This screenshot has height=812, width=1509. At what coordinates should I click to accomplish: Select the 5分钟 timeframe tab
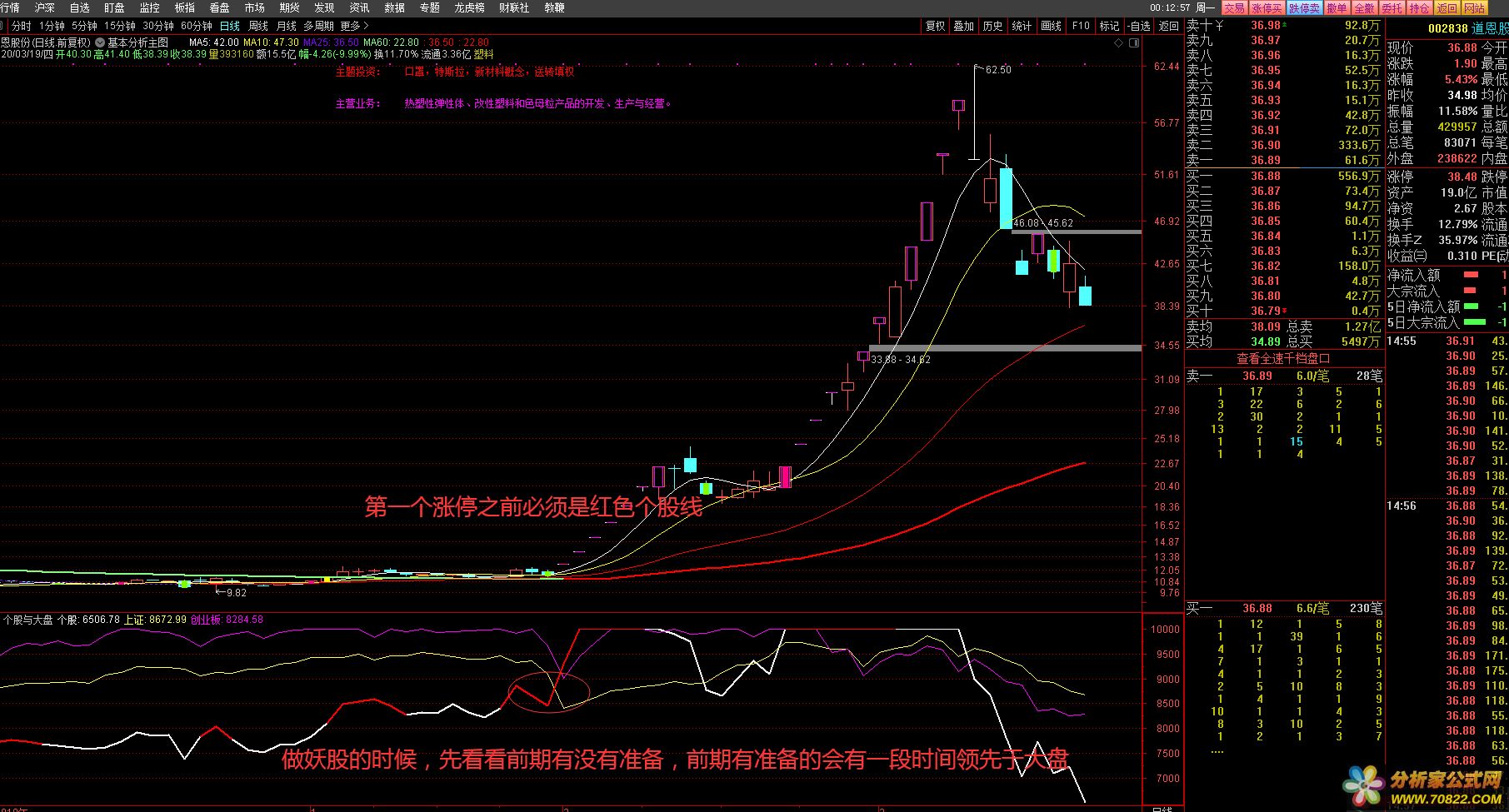click(x=84, y=26)
